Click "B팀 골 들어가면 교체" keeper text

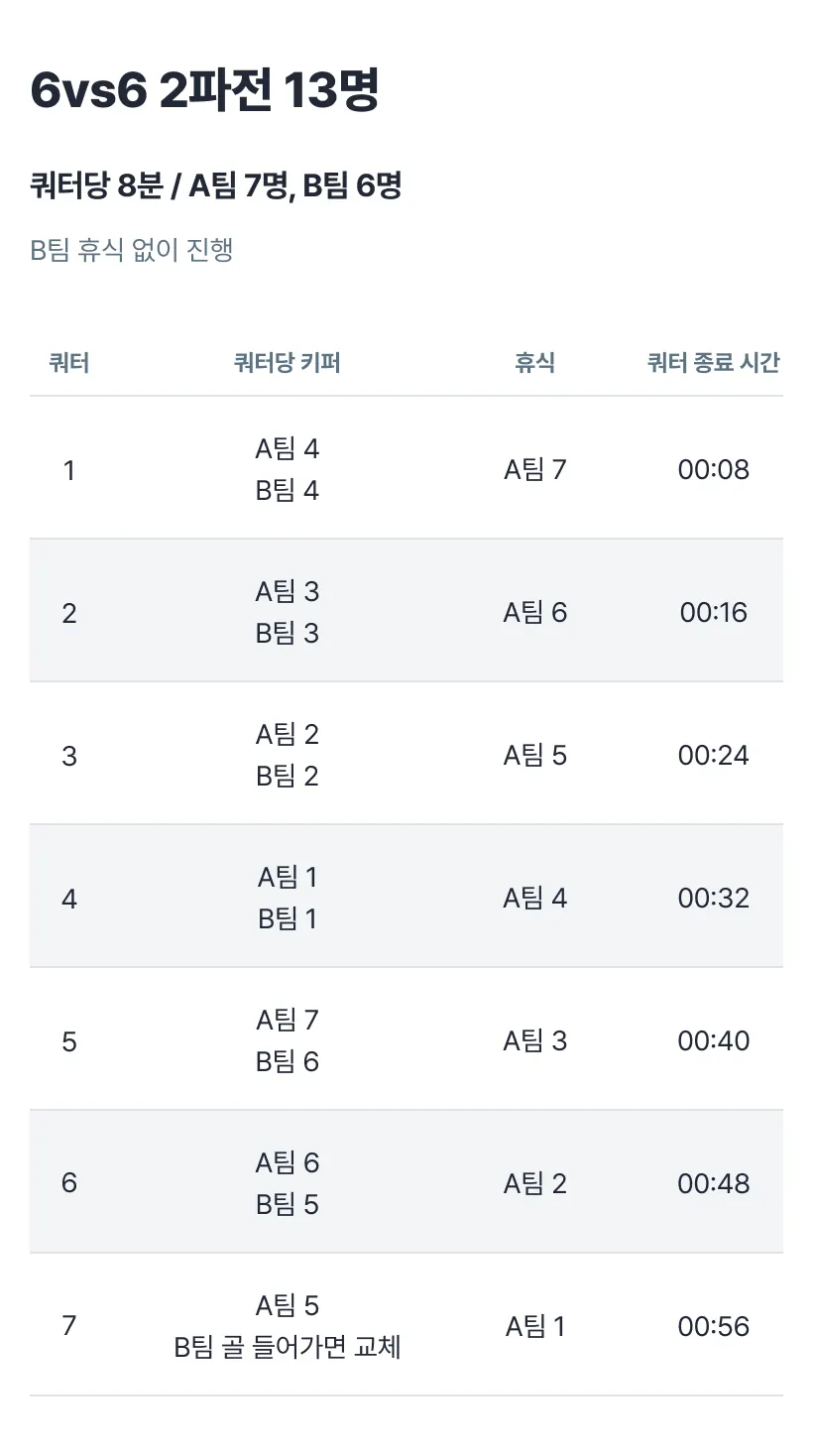288,1348
